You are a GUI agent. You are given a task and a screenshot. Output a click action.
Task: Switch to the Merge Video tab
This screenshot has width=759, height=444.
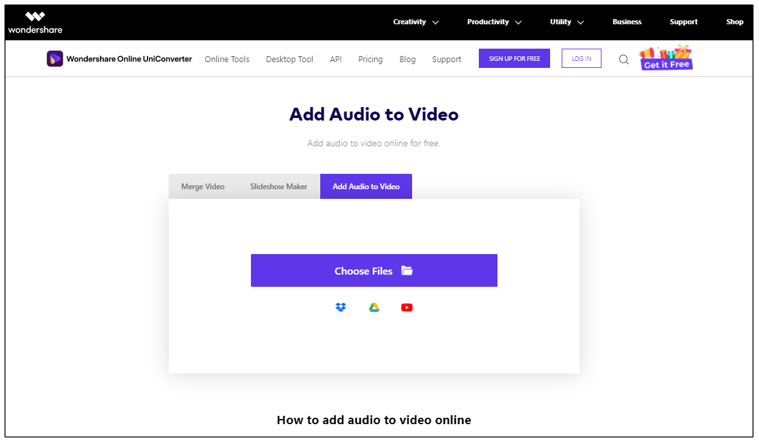click(x=203, y=186)
